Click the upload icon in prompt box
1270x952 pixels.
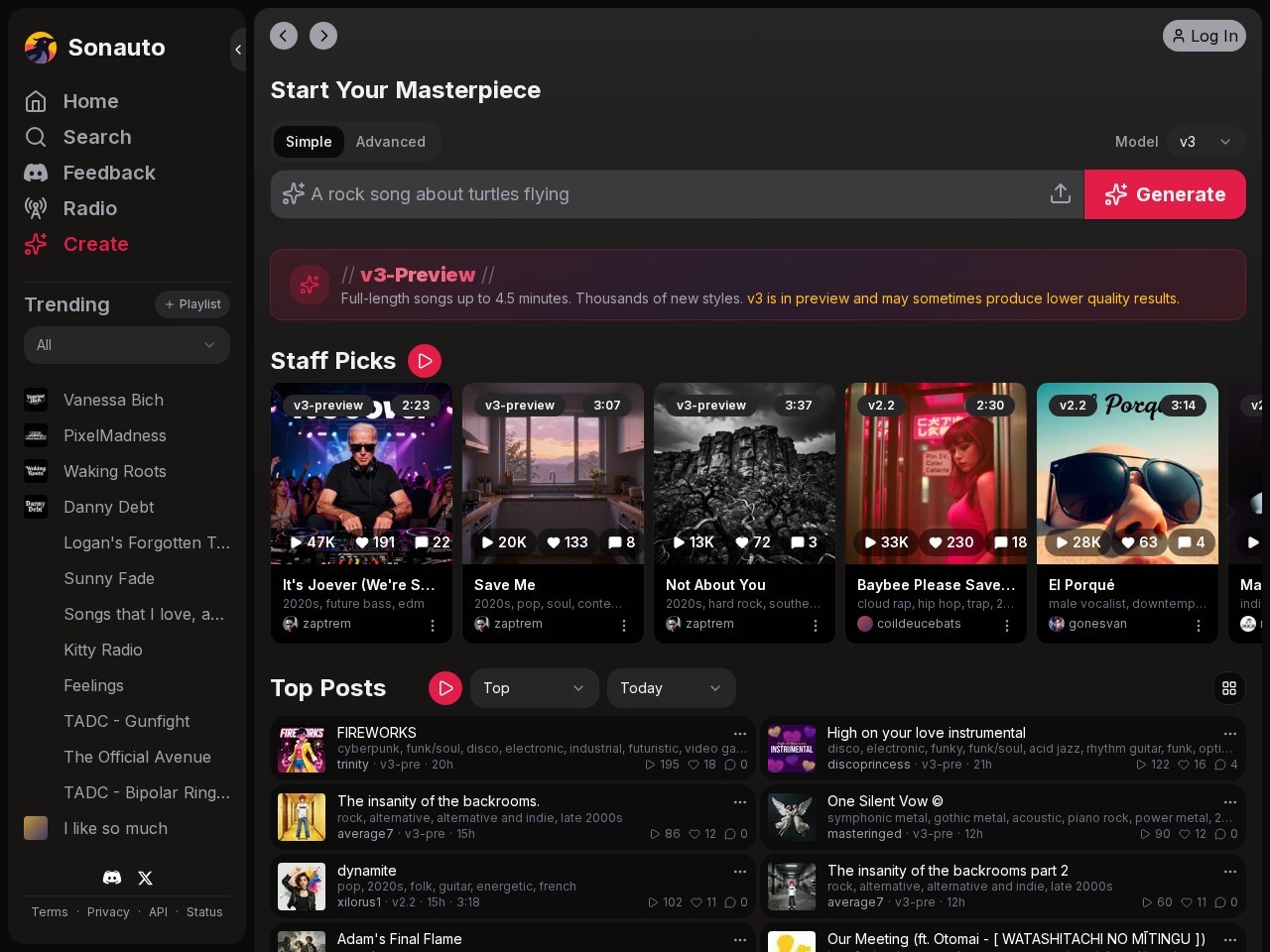pyautogui.click(x=1060, y=194)
